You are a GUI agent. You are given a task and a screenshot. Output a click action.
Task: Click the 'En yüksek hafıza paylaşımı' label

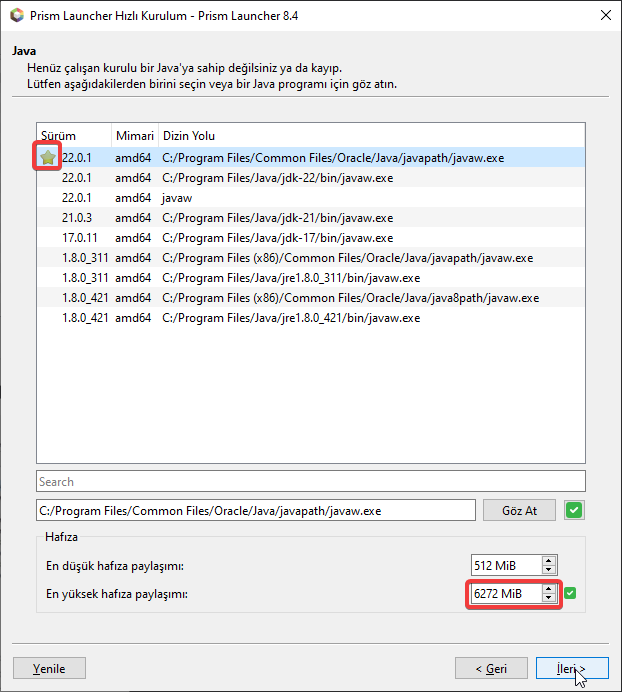[x=117, y=594]
